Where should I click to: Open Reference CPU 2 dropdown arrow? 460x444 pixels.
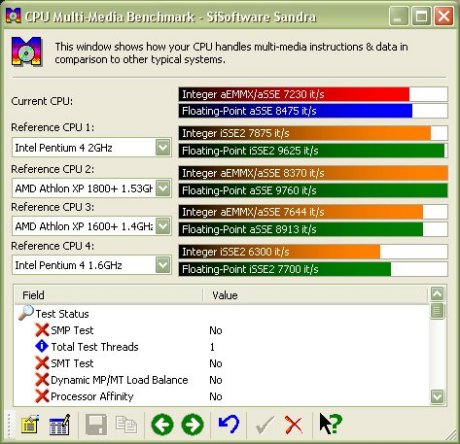coord(163,188)
